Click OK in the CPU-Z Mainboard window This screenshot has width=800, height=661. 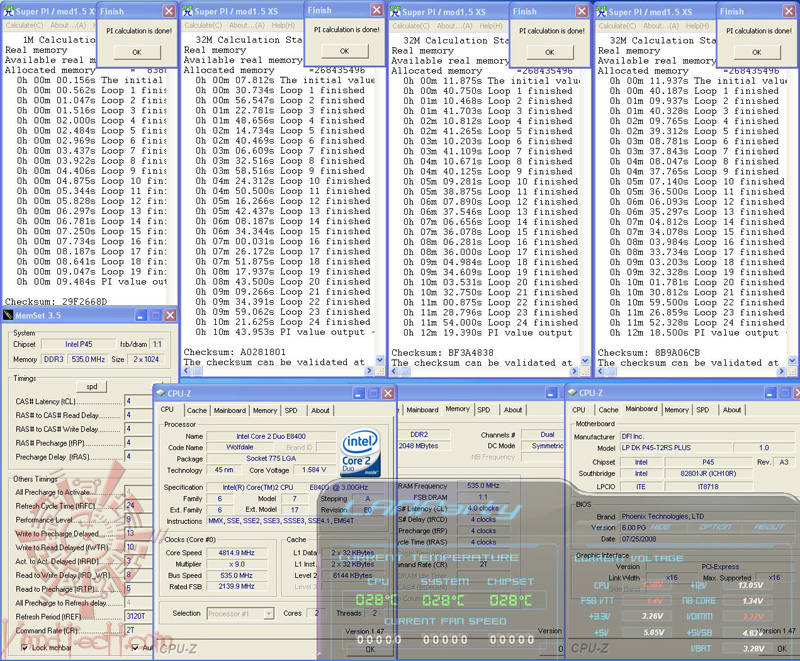coord(782,649)
